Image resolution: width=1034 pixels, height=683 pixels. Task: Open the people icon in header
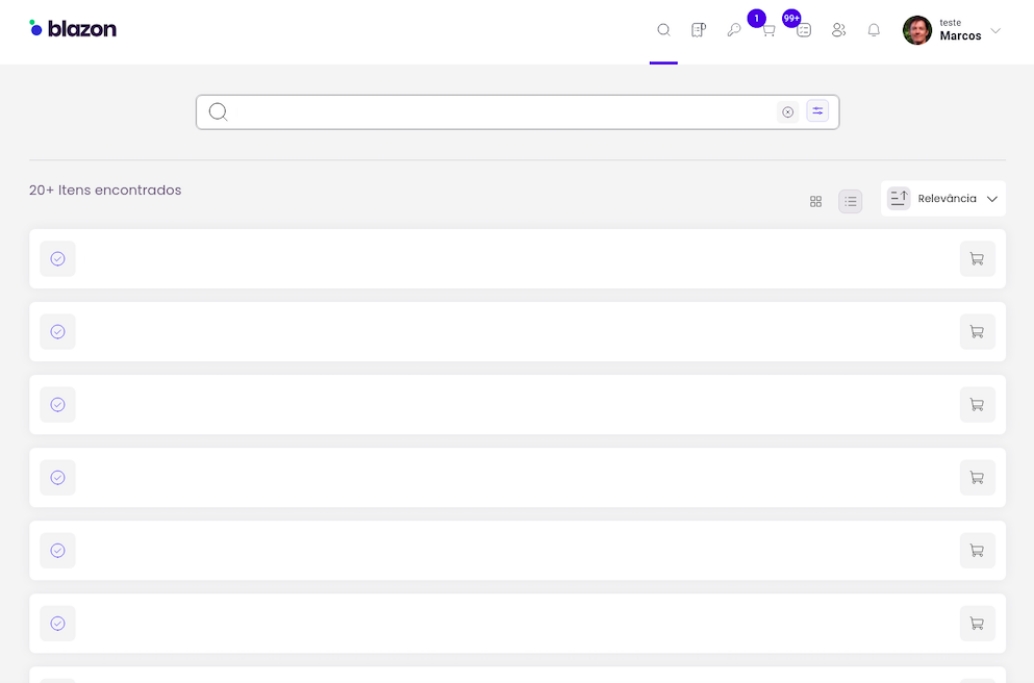pos(838,30)
